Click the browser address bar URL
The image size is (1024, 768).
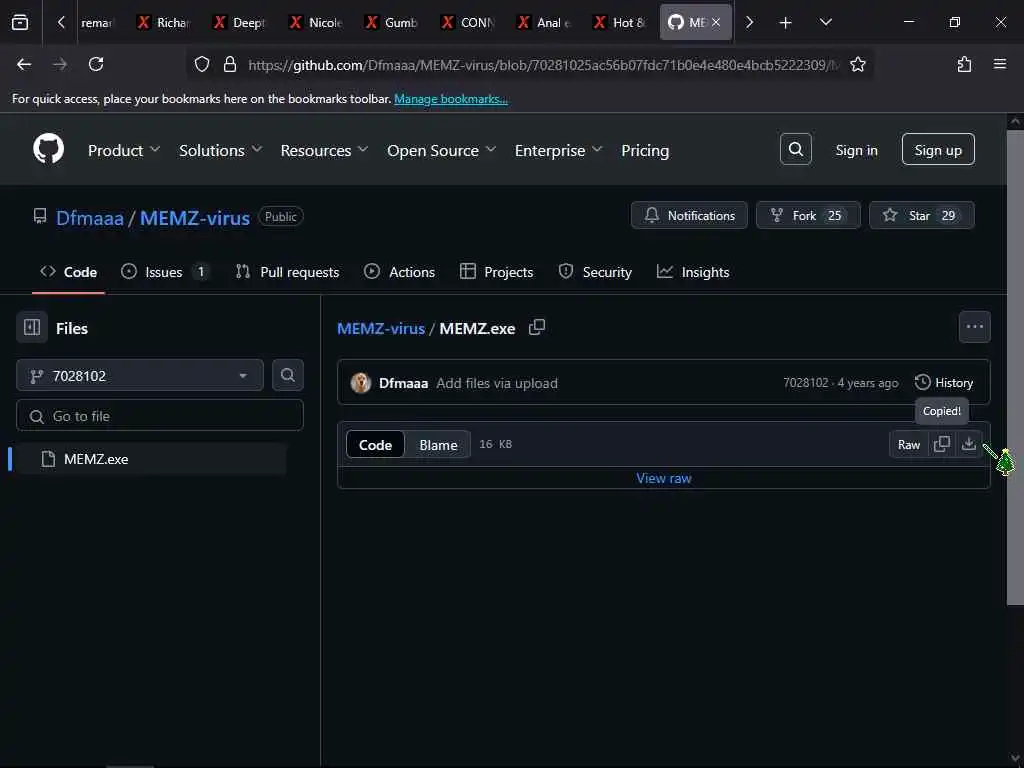point(542,64)
